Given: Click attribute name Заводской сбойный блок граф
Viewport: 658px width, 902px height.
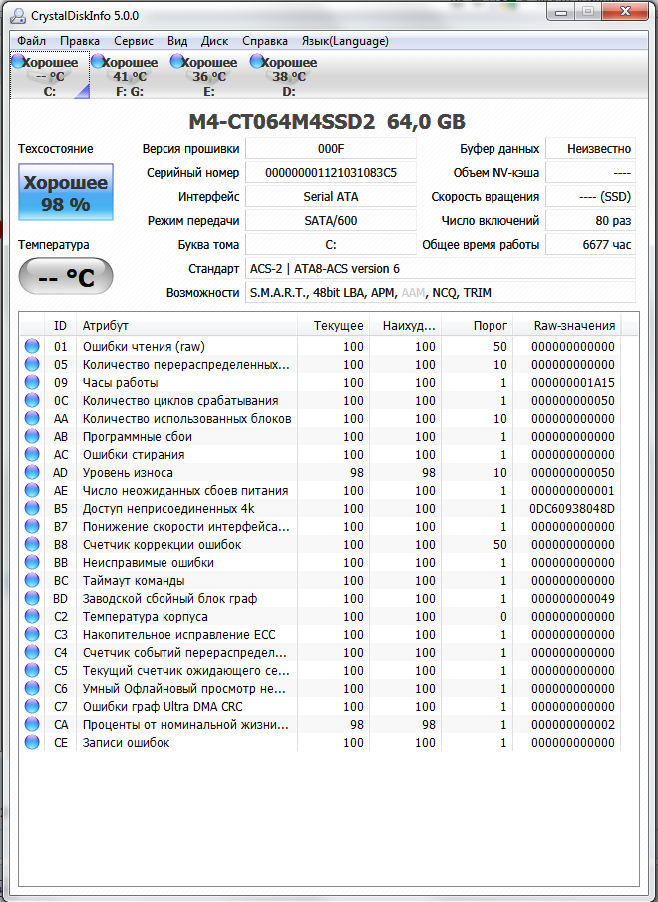Looking at the screenshot, I should click(170, 598).
